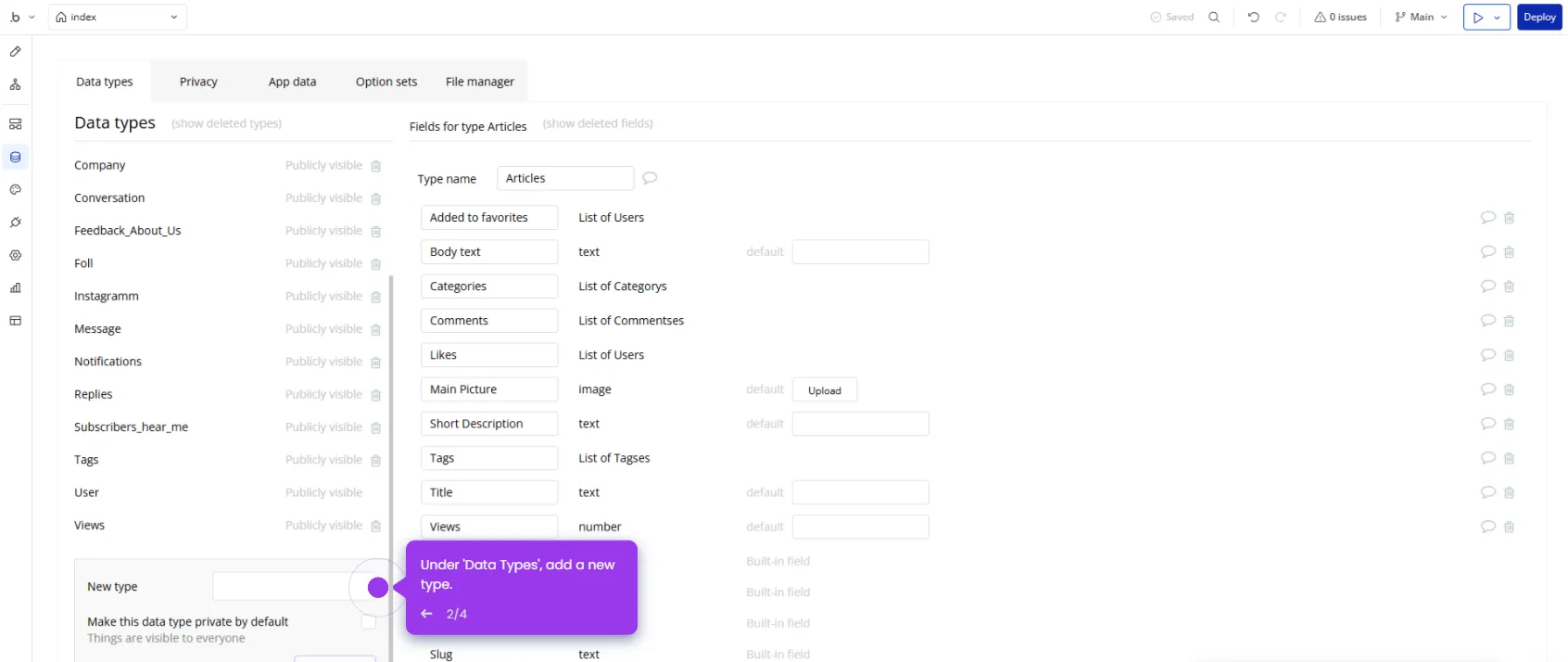Click Publicly visible label for User
Screen dimensions: 1568x662
(x=323, y=492)
